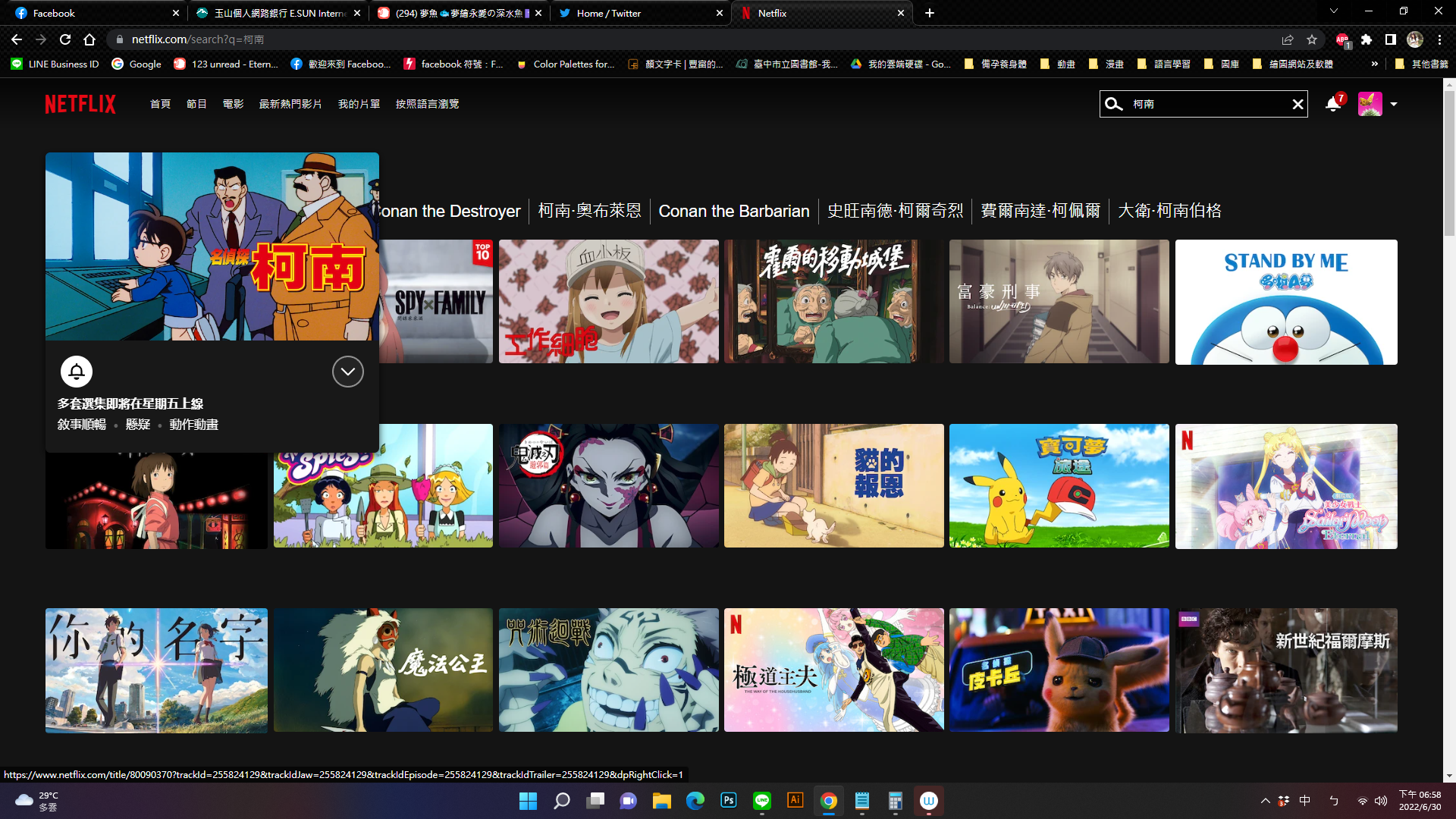Open the 極道主夫 thumbnail
1456x819 pixels.
[833, 670]
